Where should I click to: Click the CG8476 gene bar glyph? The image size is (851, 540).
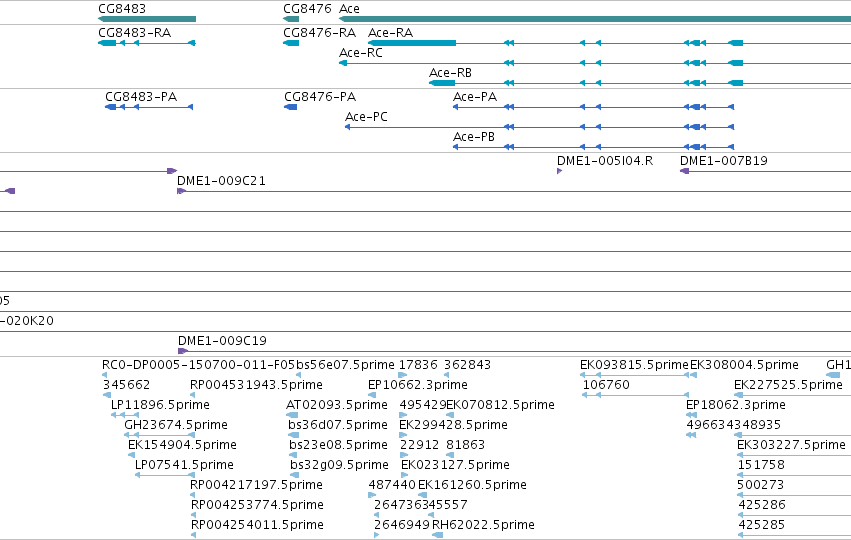(x=291, y=19)
